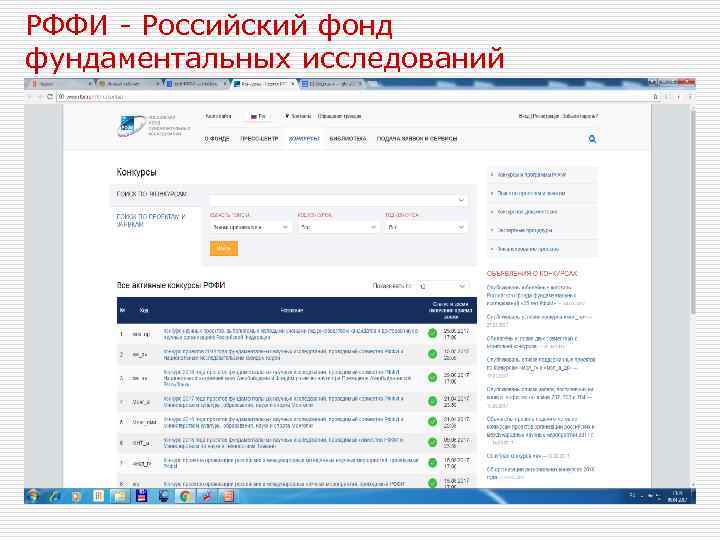The height and width of the screenshot is (540, 720).
Task: Expand the wide competition selection dropdown
Action: (338, 200)
